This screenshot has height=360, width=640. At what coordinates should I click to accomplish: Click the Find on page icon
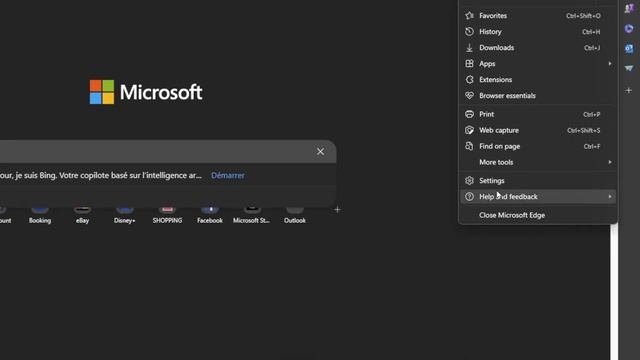pos(469,146)
